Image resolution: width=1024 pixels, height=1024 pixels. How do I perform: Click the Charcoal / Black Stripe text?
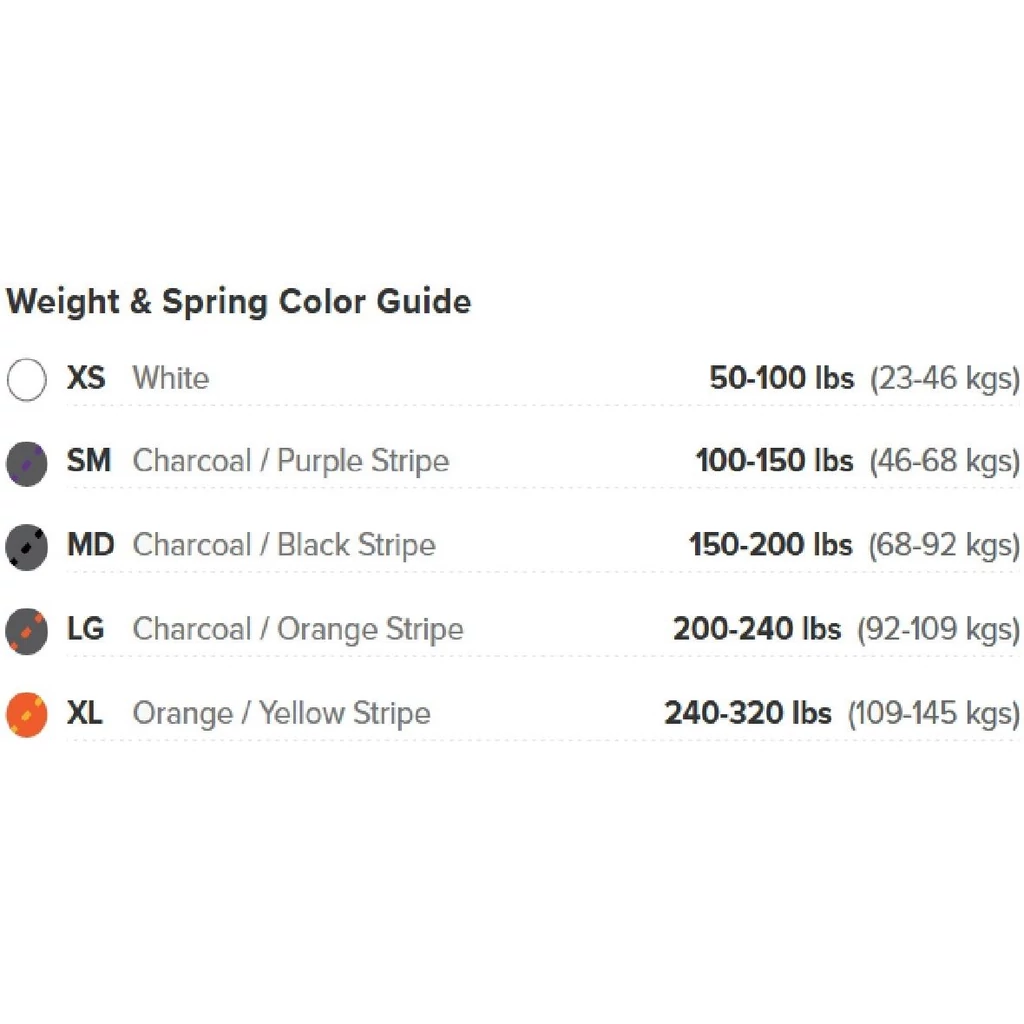click(284, 546)
